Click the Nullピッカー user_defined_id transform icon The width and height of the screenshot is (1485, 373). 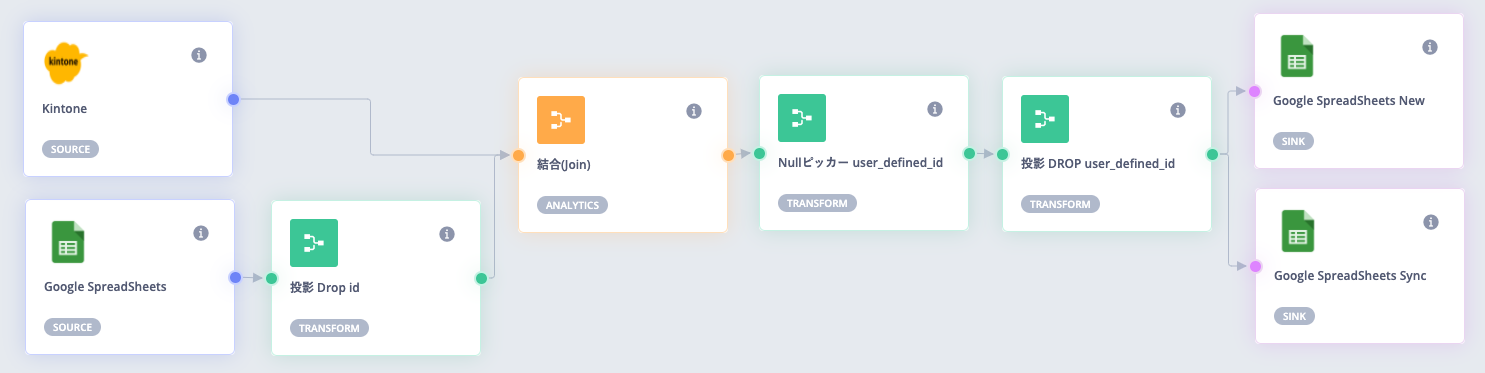(x=802, y=119)
